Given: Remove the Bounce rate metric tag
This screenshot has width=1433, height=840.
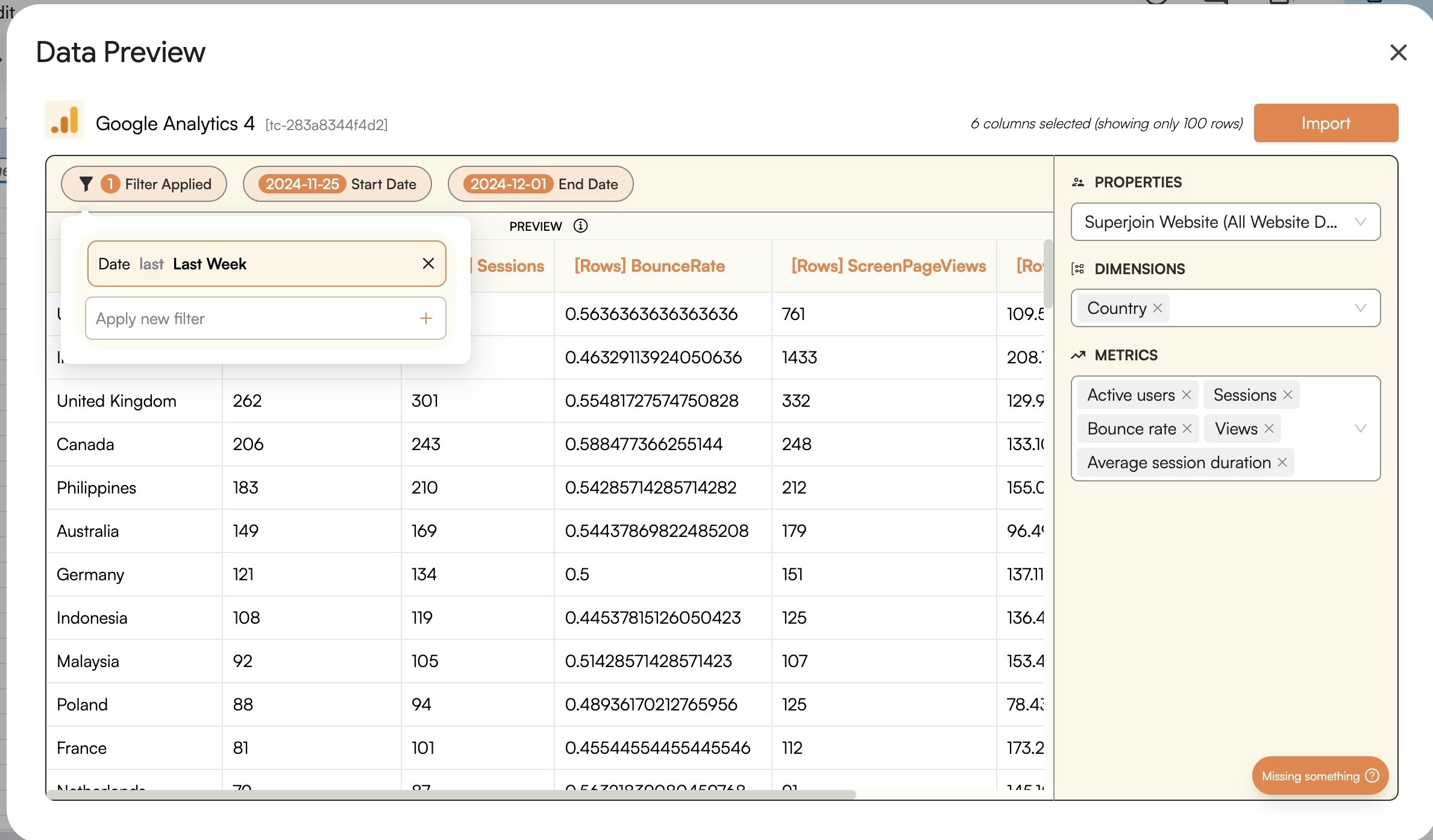Looking at the screenshot, I should click(1187, 428).
